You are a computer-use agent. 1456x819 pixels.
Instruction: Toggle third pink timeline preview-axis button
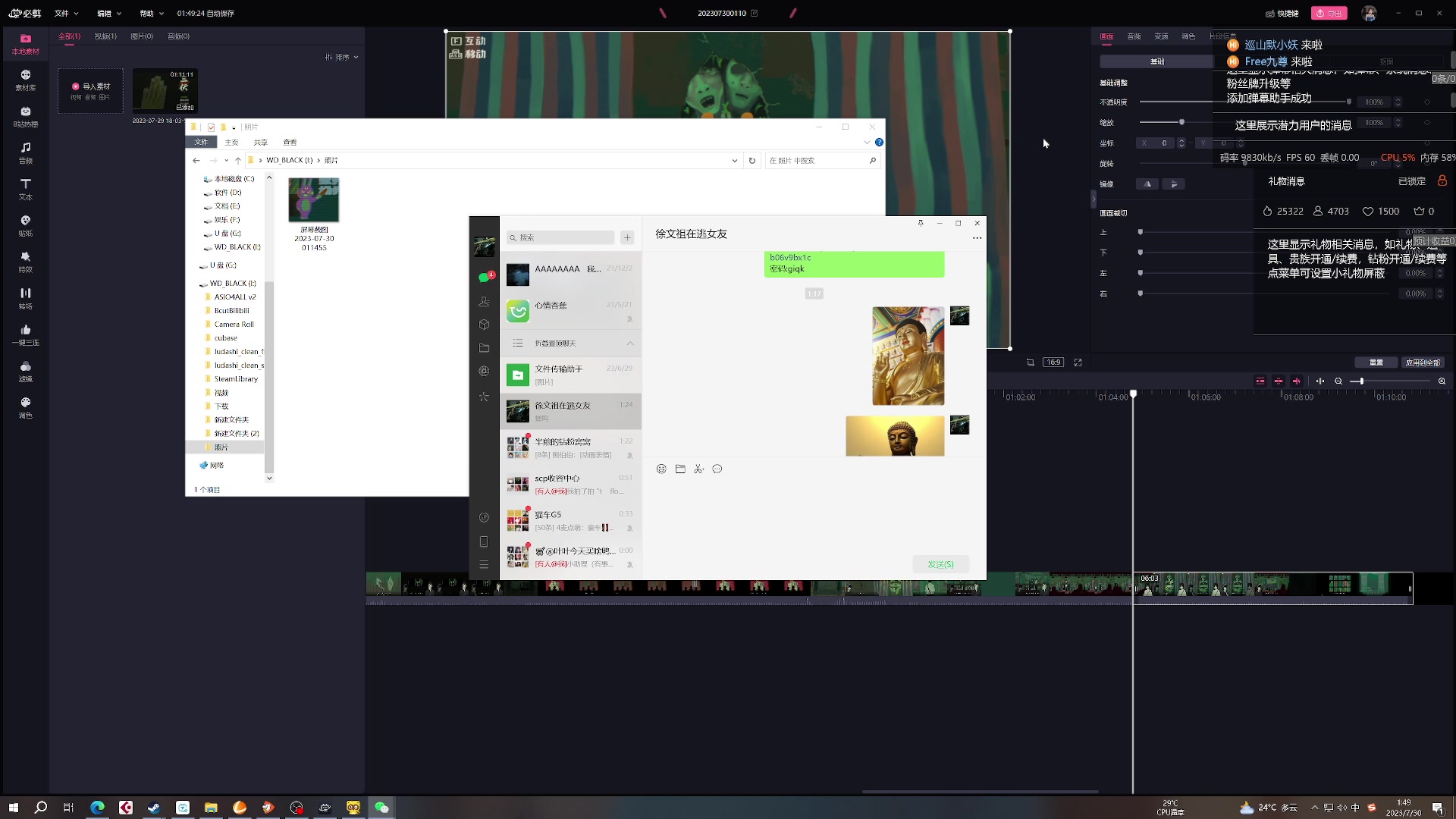[1297, 381]
